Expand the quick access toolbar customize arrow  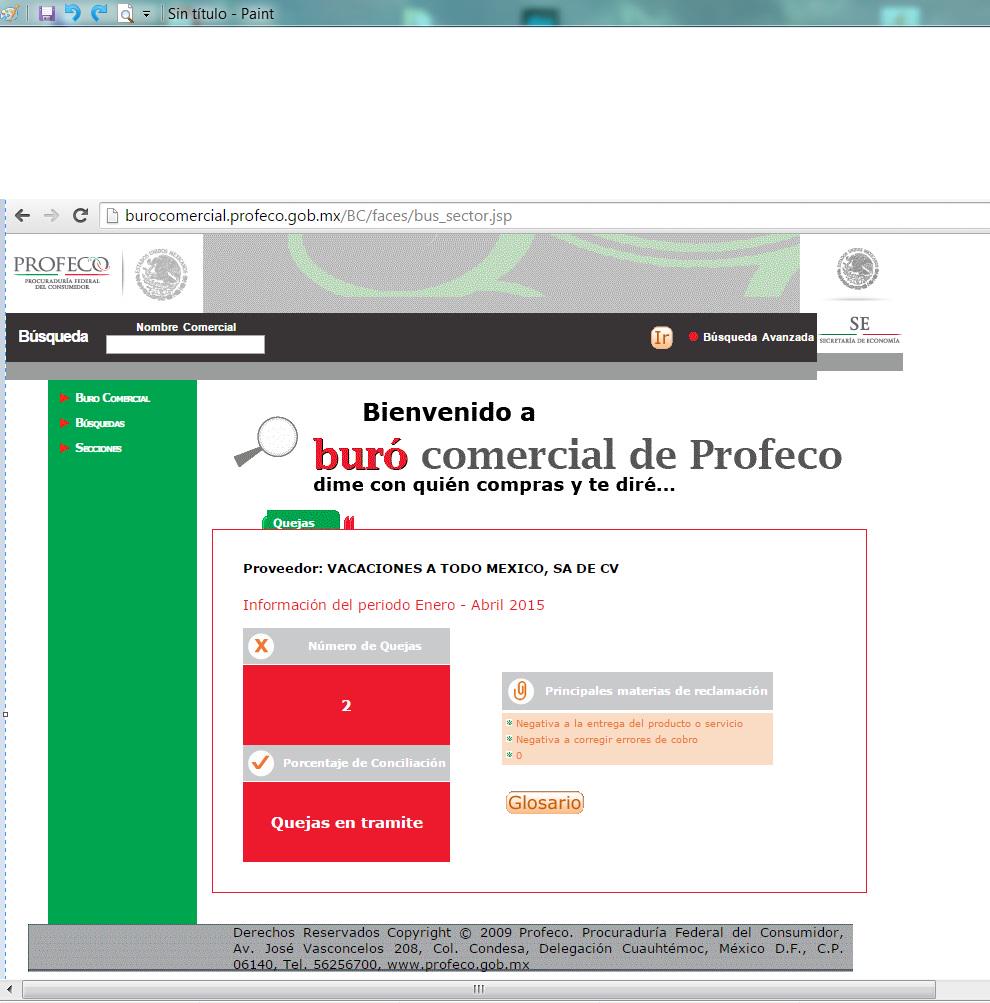tap(146, 14)
